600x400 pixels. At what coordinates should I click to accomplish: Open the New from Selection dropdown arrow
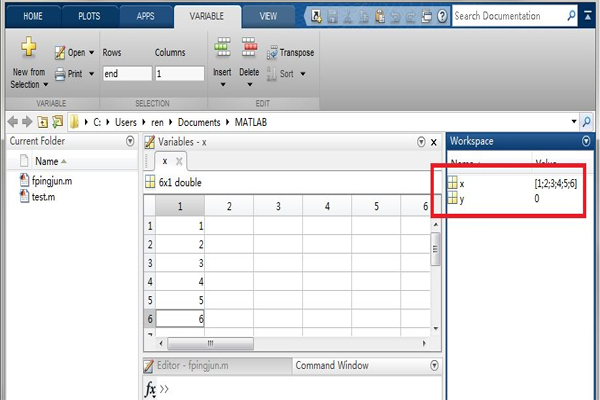pos(46,85)
